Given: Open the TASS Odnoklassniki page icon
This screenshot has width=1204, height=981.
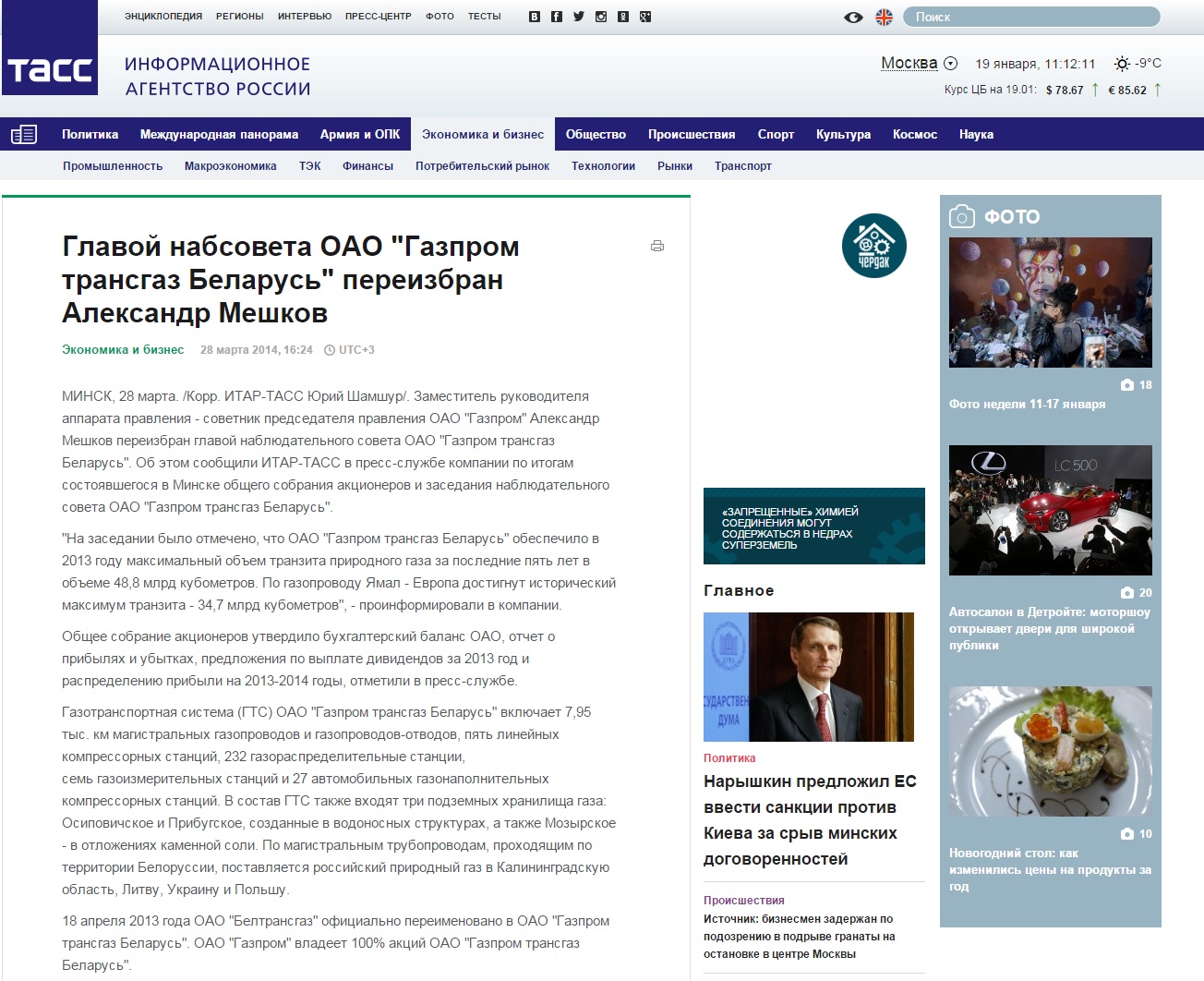Looking at the screenshot, I should click(623, 17).
